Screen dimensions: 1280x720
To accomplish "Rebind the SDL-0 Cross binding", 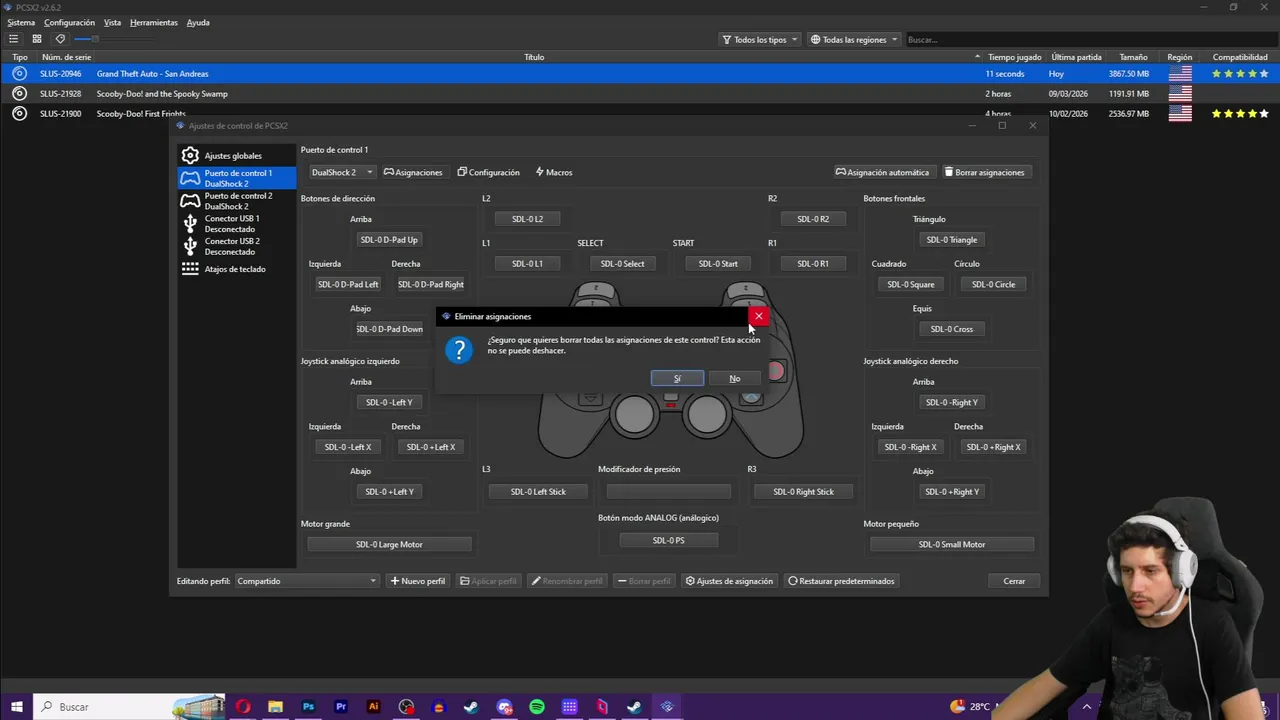I will (951, 329).
